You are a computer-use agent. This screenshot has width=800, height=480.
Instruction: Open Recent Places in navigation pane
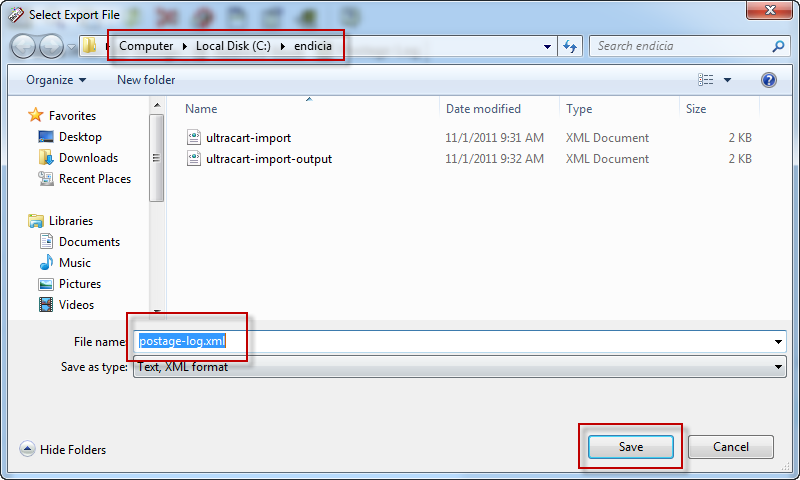pos(95,179)
